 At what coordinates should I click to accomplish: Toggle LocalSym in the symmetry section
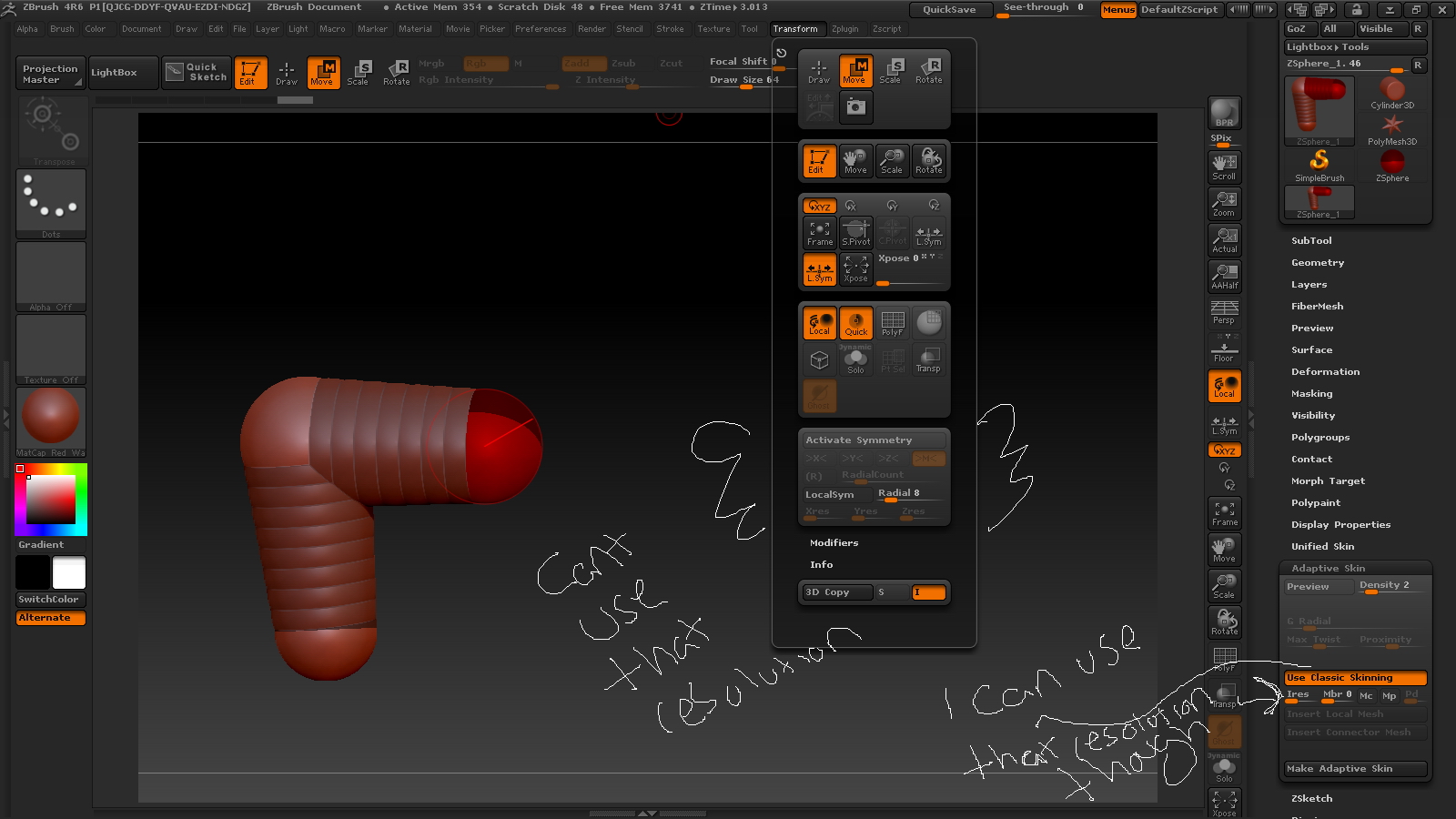(x=836, y=494)
